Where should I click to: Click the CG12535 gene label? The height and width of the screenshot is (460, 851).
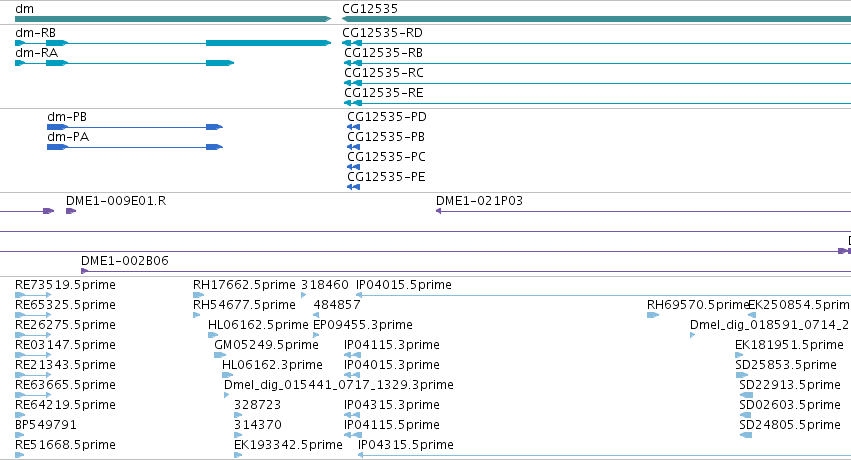[370, 9]
